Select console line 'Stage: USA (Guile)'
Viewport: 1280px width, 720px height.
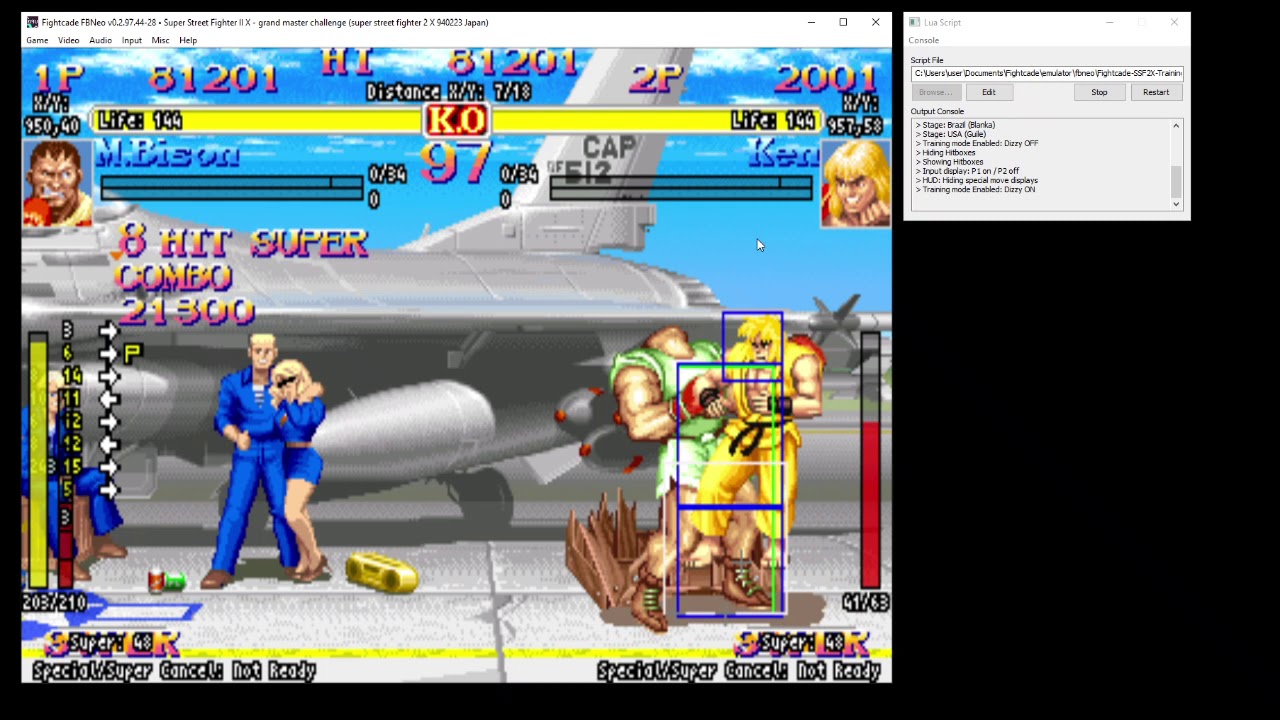951,134
